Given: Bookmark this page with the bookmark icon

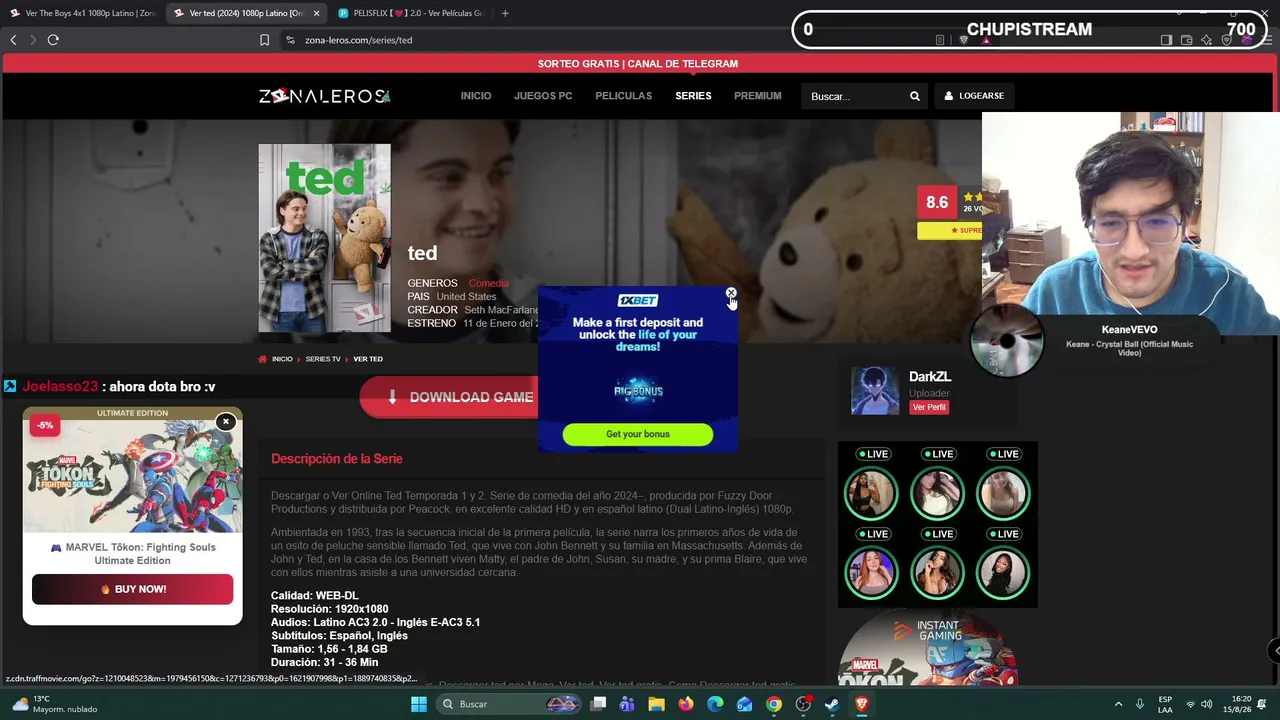Looking at the screenshot, I should tap(264, 40).
